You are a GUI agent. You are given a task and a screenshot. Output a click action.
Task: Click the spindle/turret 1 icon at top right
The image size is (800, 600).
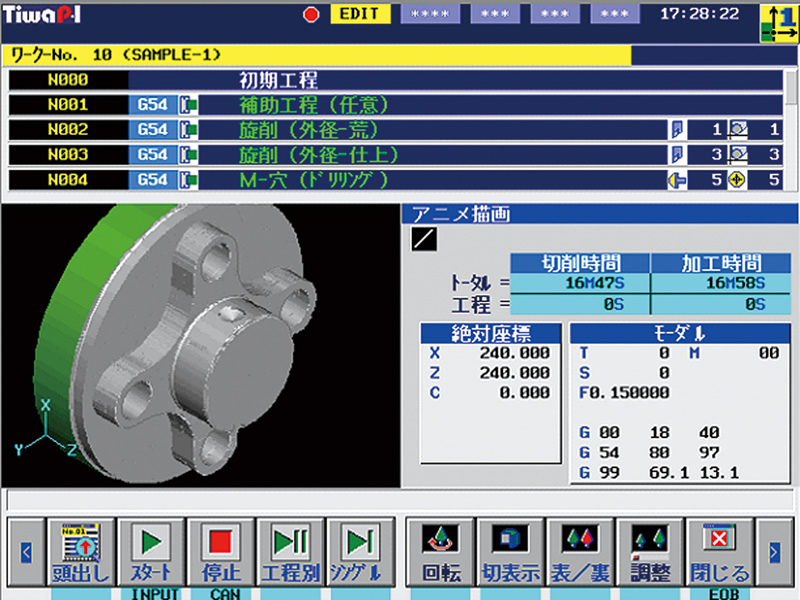tap(779, 20)
